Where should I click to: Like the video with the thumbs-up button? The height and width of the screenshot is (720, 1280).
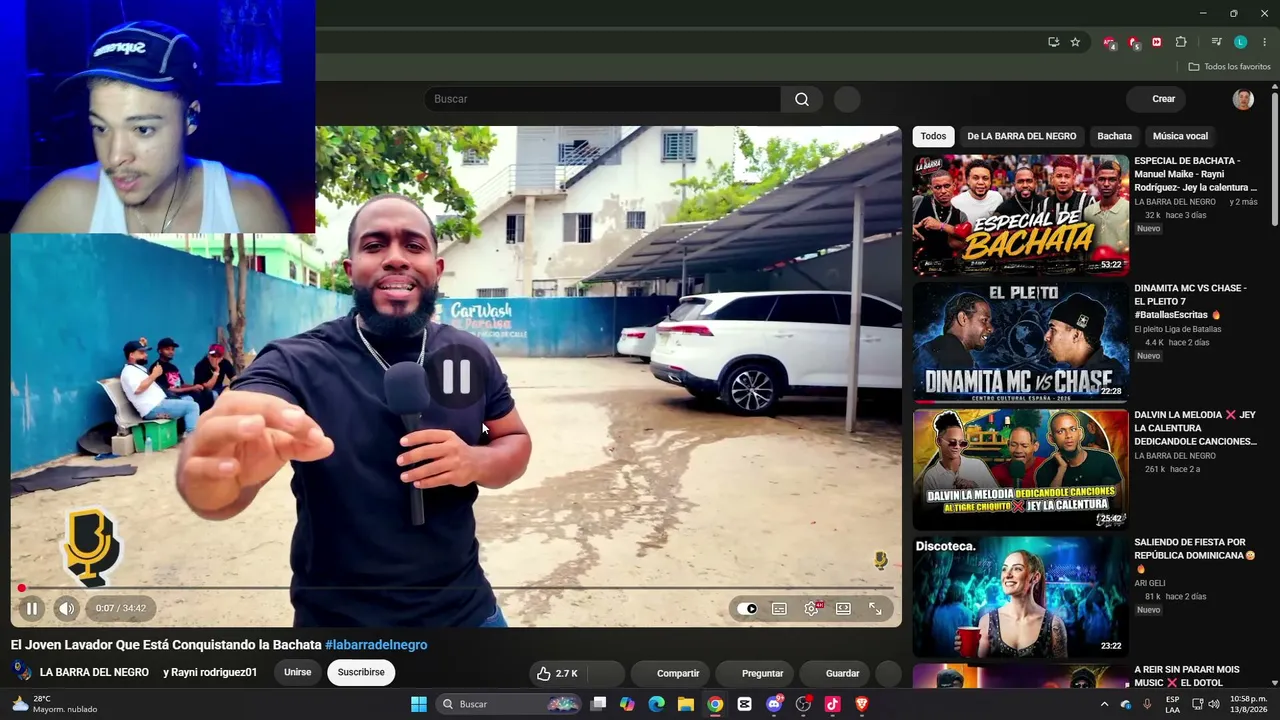pyautogui.click(x=556, y=674)
